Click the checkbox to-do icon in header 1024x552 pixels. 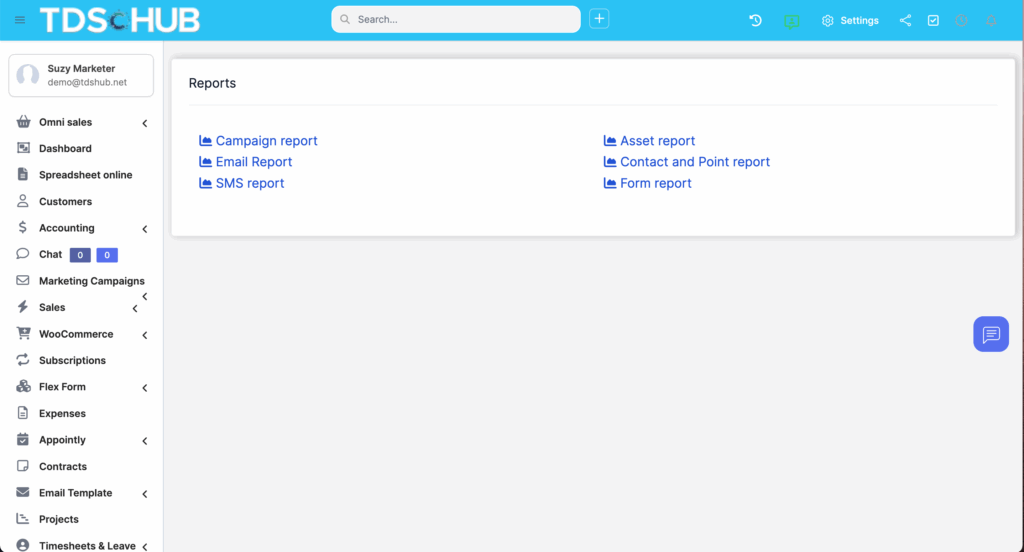933,20
